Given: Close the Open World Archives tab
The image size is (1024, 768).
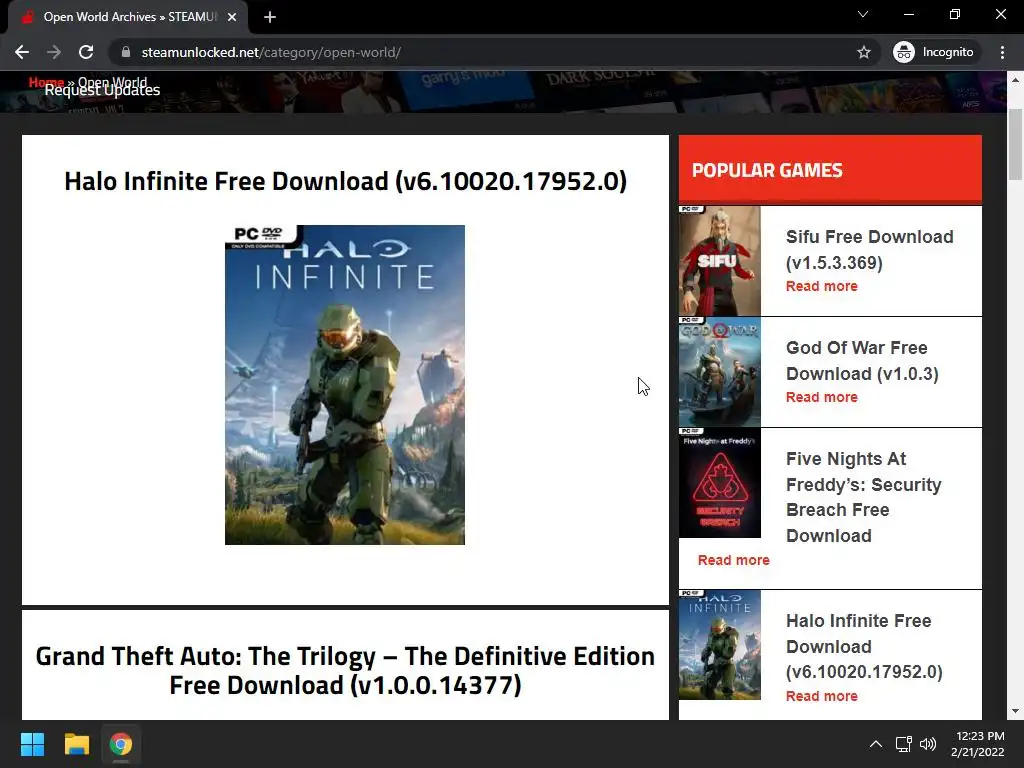Looking at the screenshot, I should (232, 17).
